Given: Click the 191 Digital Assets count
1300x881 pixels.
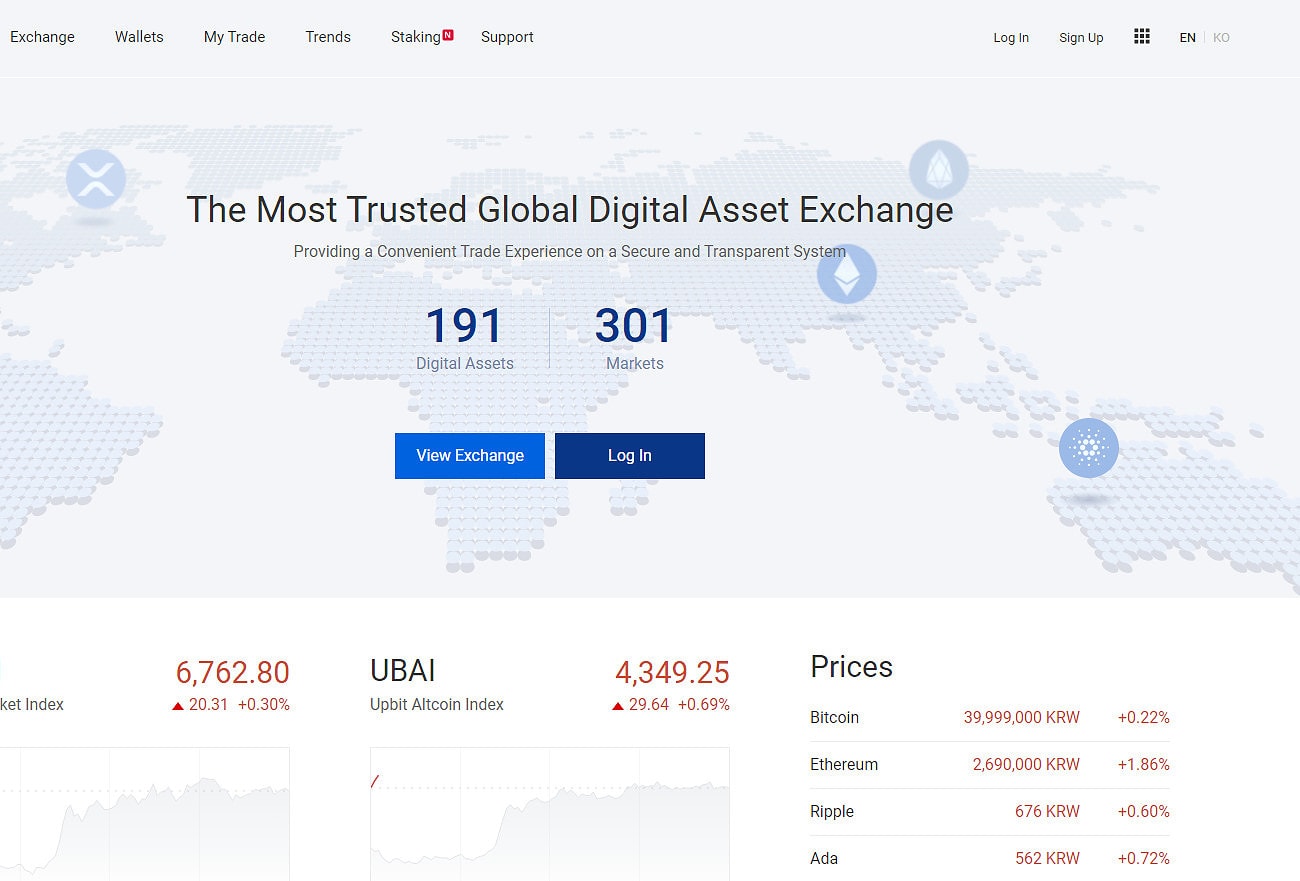Looking at the screenshot, I should click(465, 338).
